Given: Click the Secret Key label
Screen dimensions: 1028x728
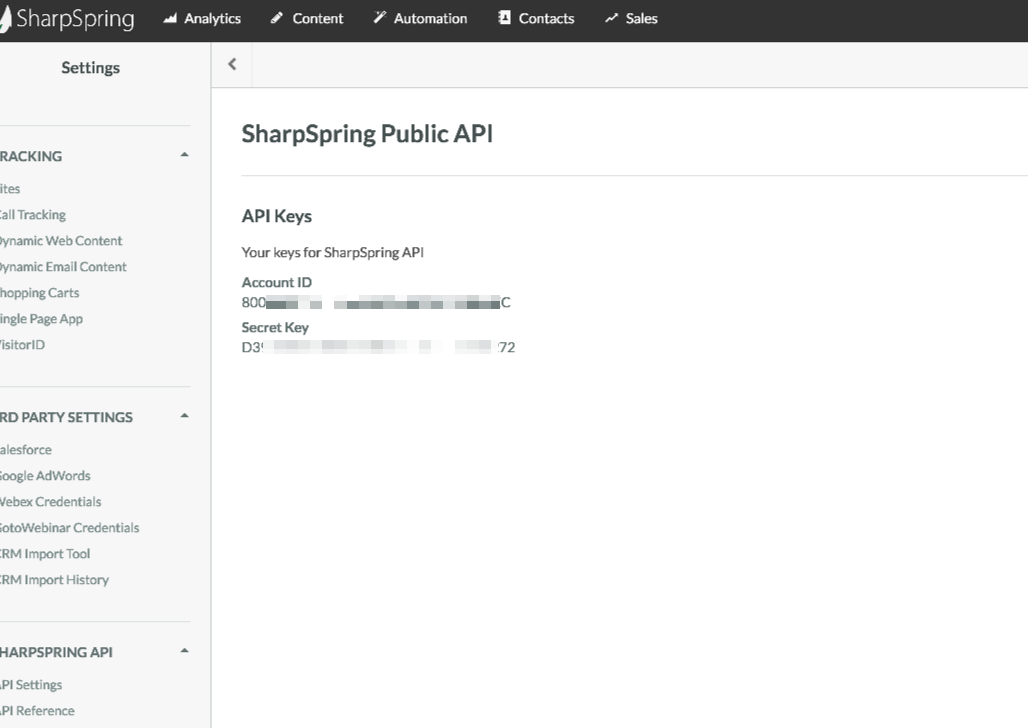Looking at the screenshot, I should tap(275, 327).
